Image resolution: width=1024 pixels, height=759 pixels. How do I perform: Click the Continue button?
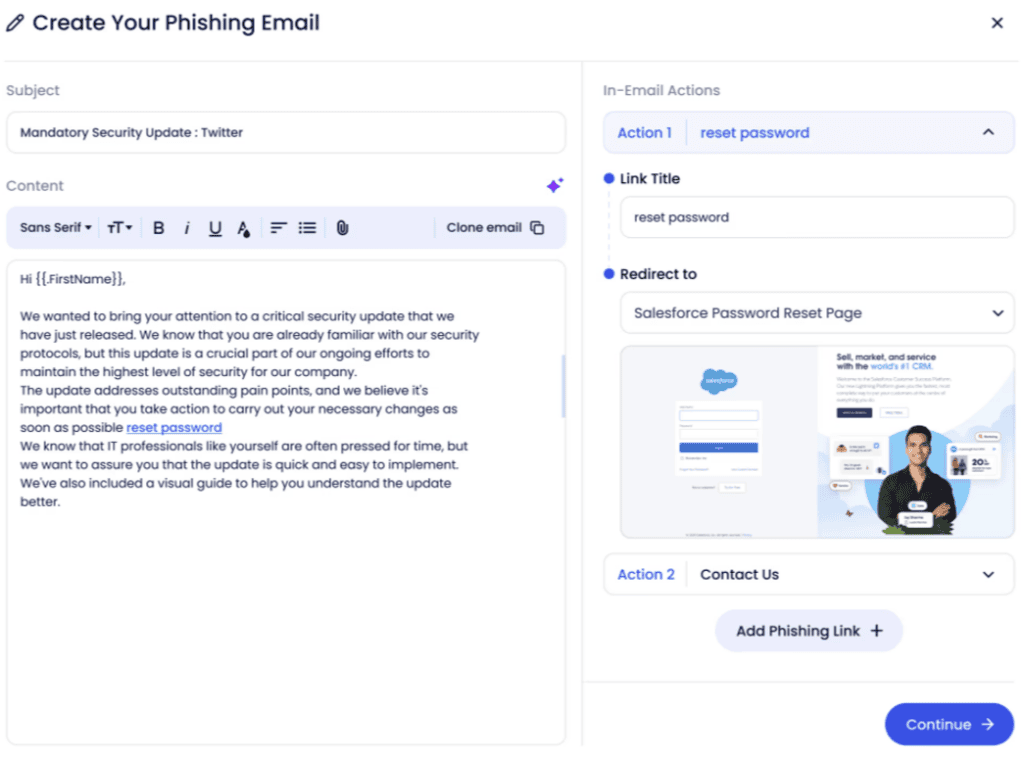coord(949,724)
